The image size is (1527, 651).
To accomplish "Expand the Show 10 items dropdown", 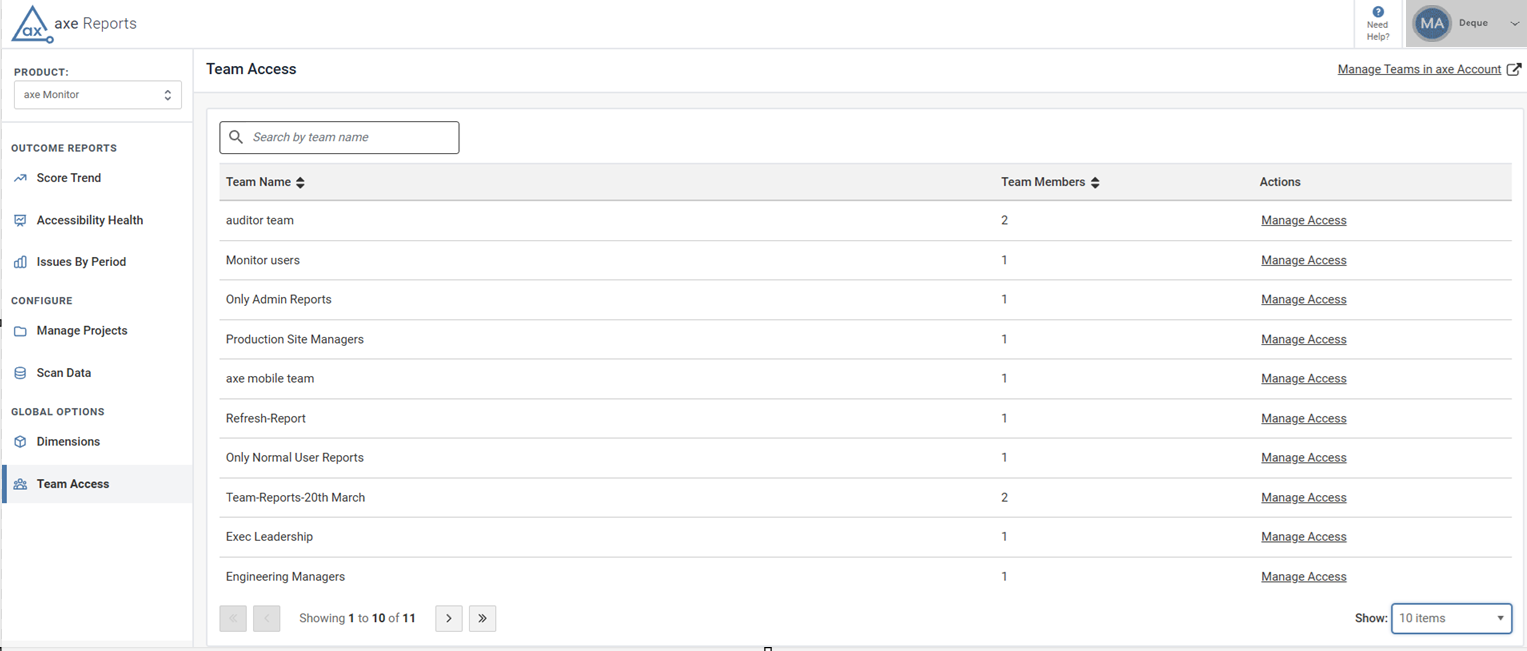I will [1451, 618].
